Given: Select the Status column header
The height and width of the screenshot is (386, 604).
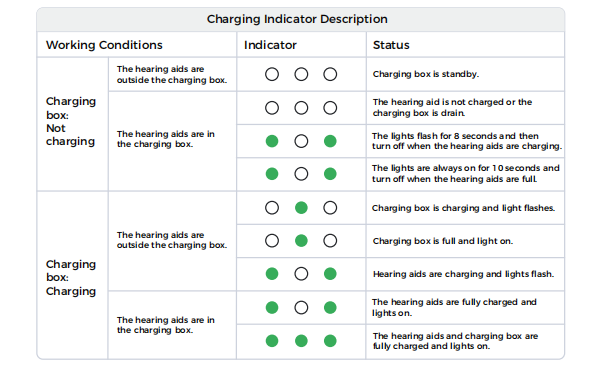Looking at the screenshot, I should (x=391, y=45).
